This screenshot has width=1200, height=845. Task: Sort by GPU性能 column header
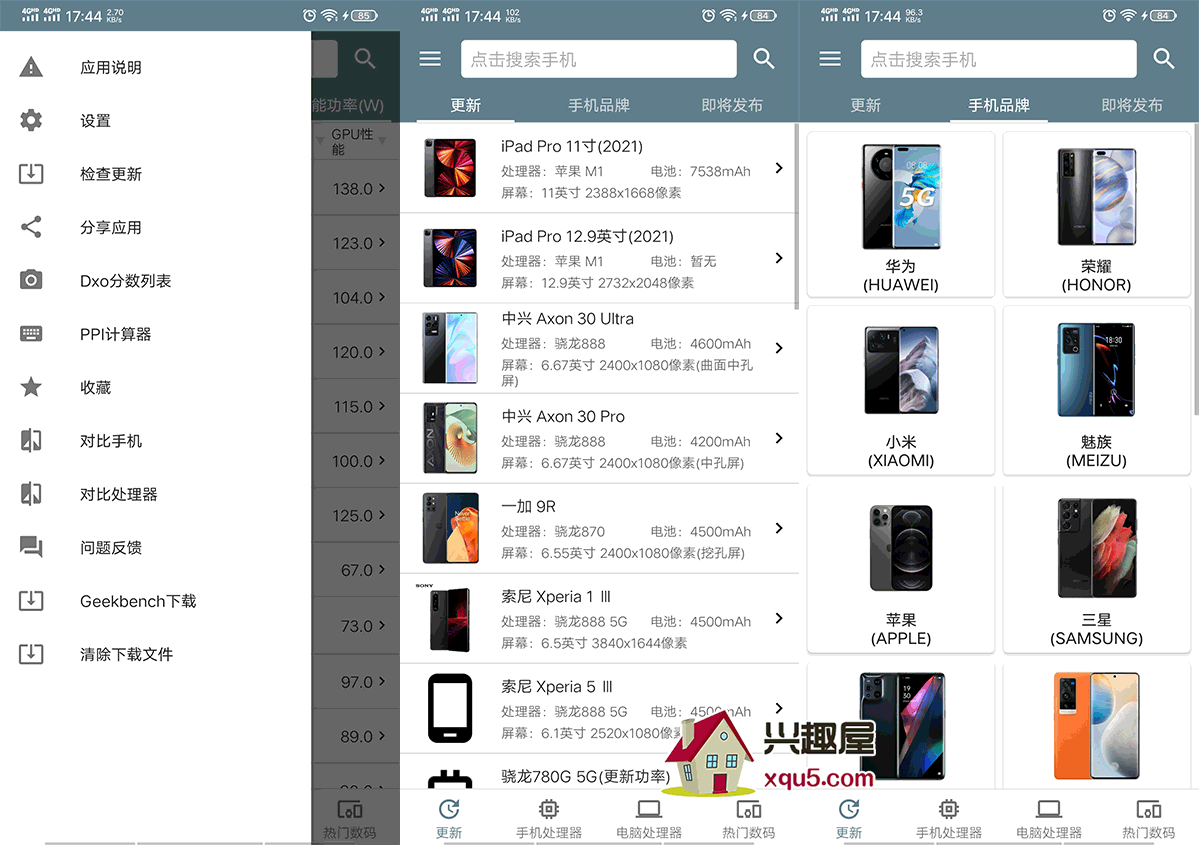click(352, 141)
